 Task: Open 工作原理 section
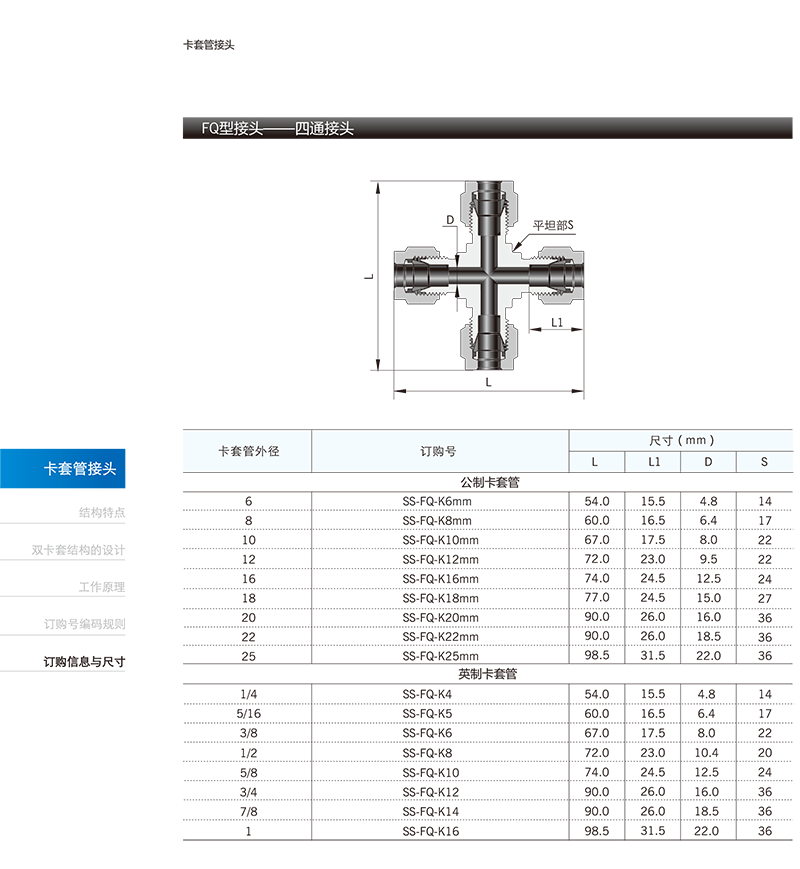[101, 587]
